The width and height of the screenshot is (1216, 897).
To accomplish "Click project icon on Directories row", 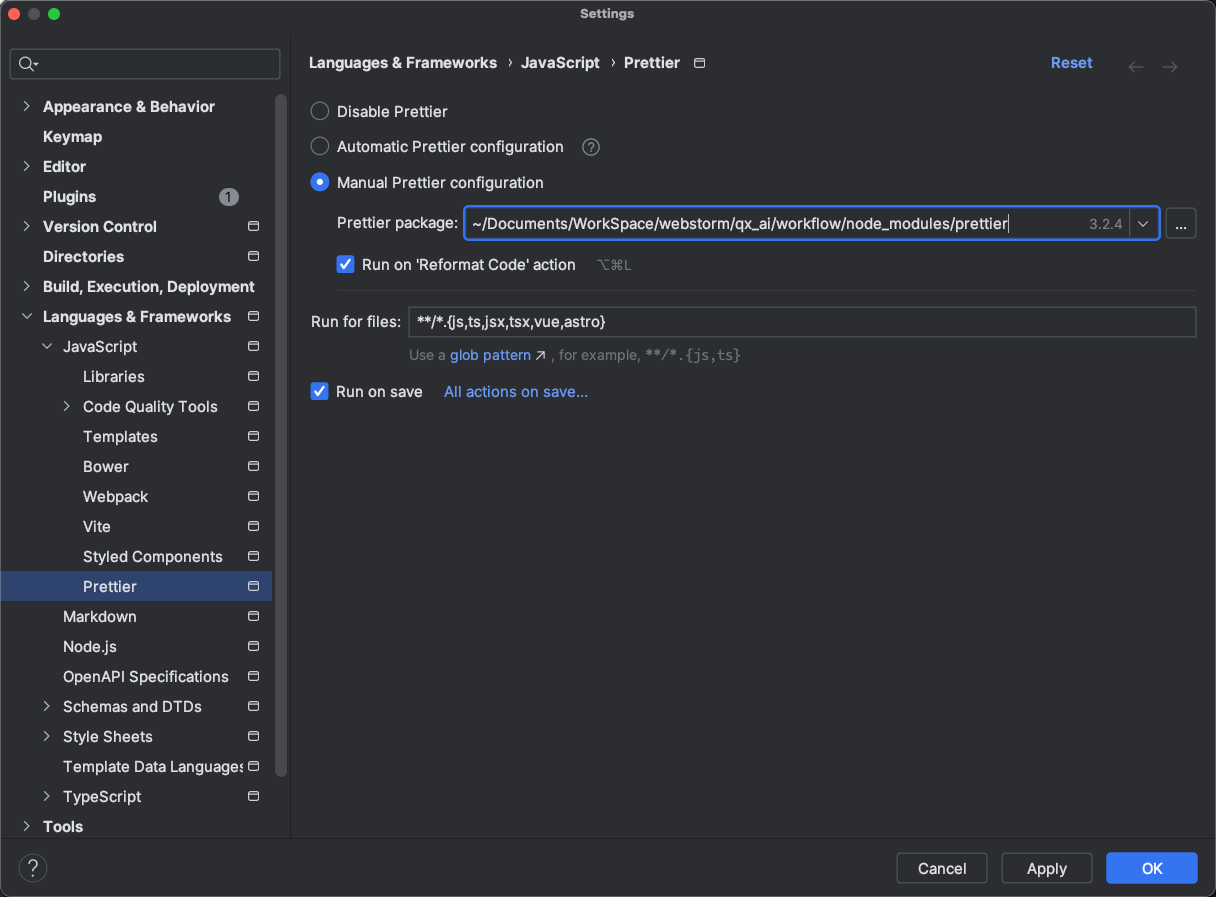I will pyautogui.click(x=253, y=257).
